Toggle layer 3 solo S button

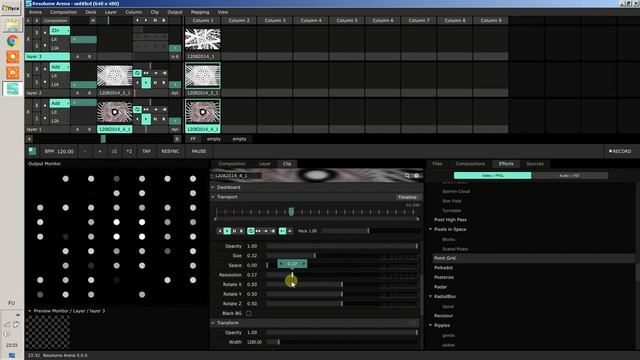click(x=37, y=46)
